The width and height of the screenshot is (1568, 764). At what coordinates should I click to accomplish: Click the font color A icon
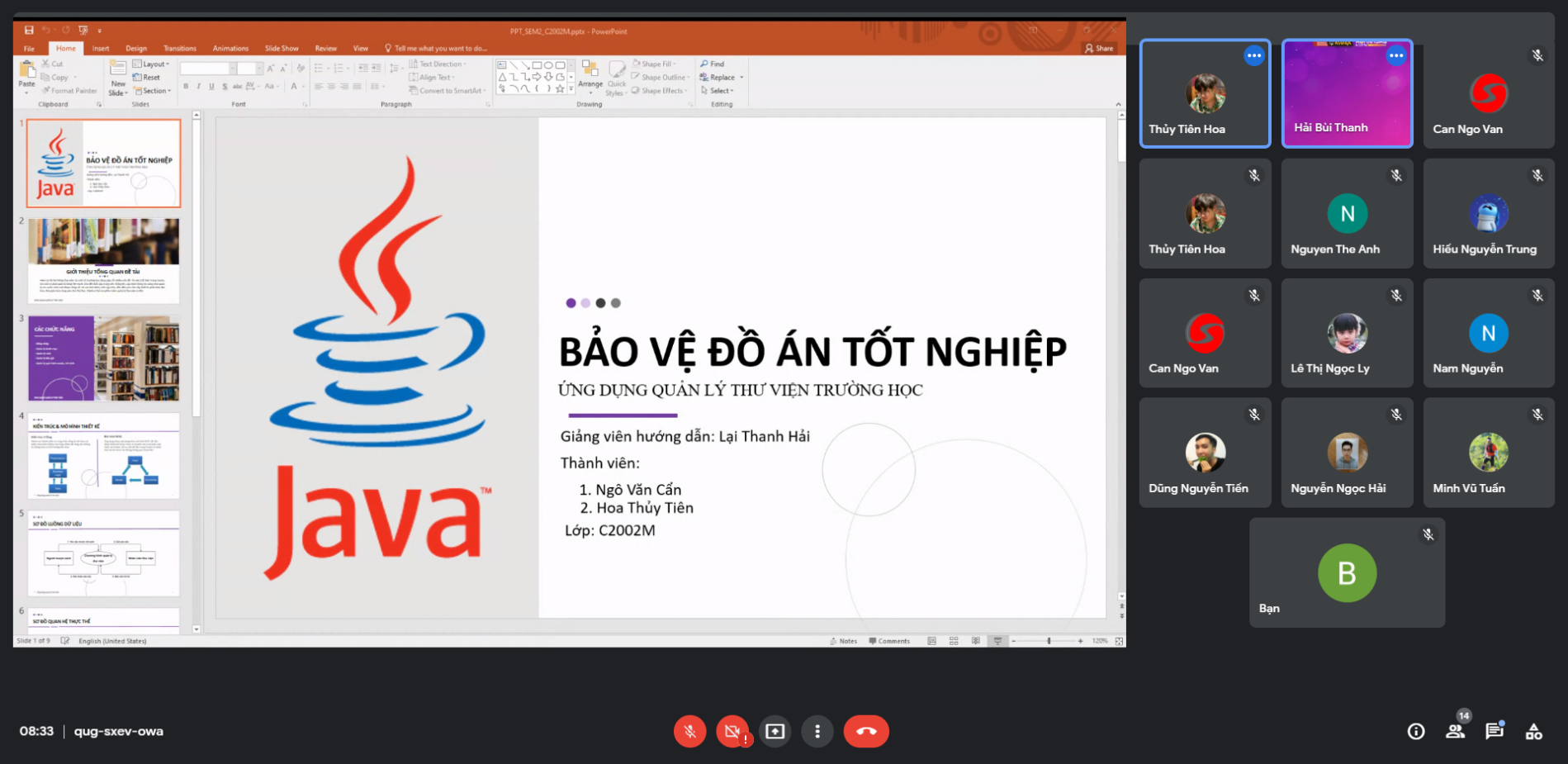[294, 86]
